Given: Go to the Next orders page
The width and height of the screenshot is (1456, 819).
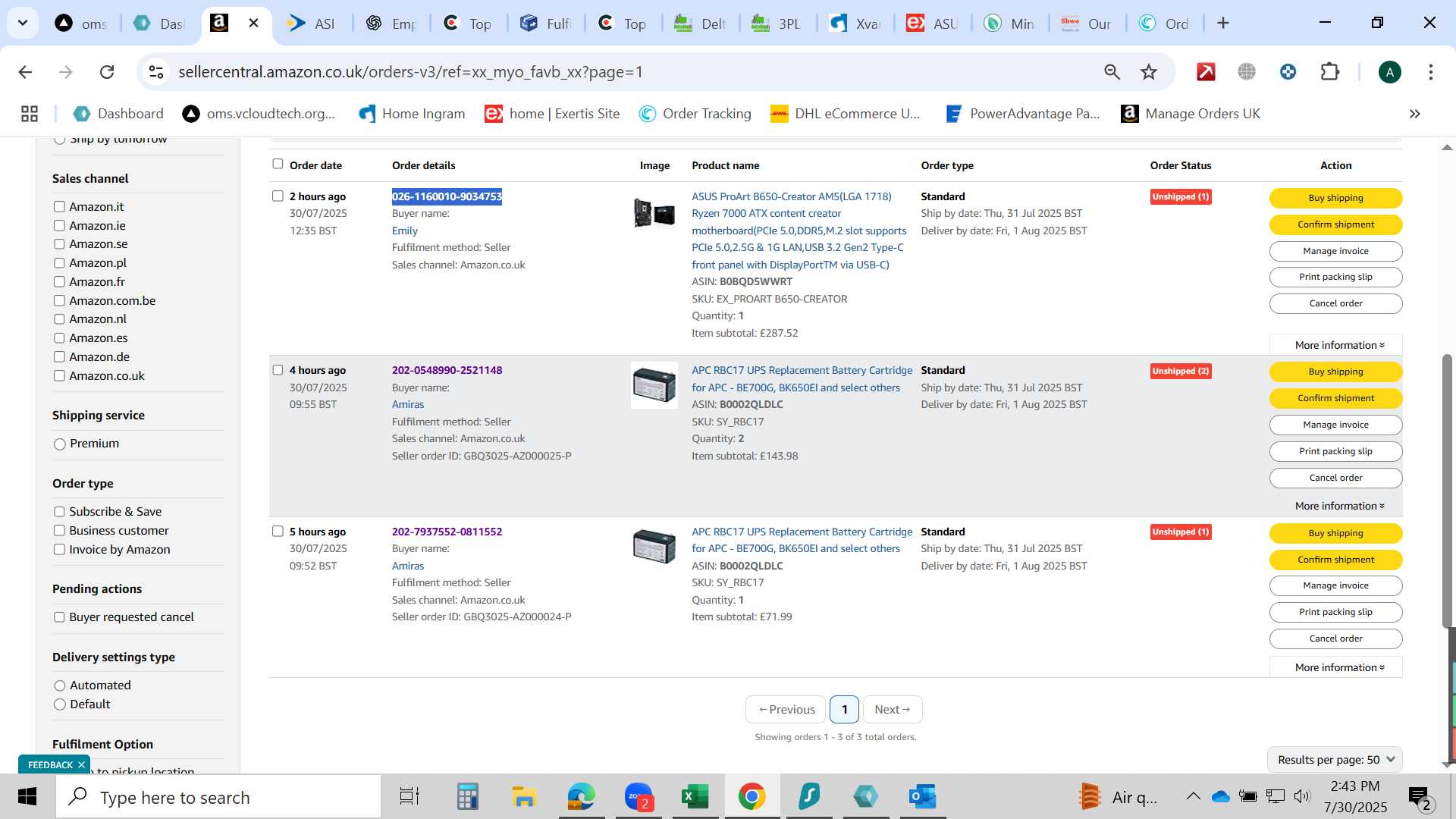Looking at the screenshot, I should click(893, 710).
